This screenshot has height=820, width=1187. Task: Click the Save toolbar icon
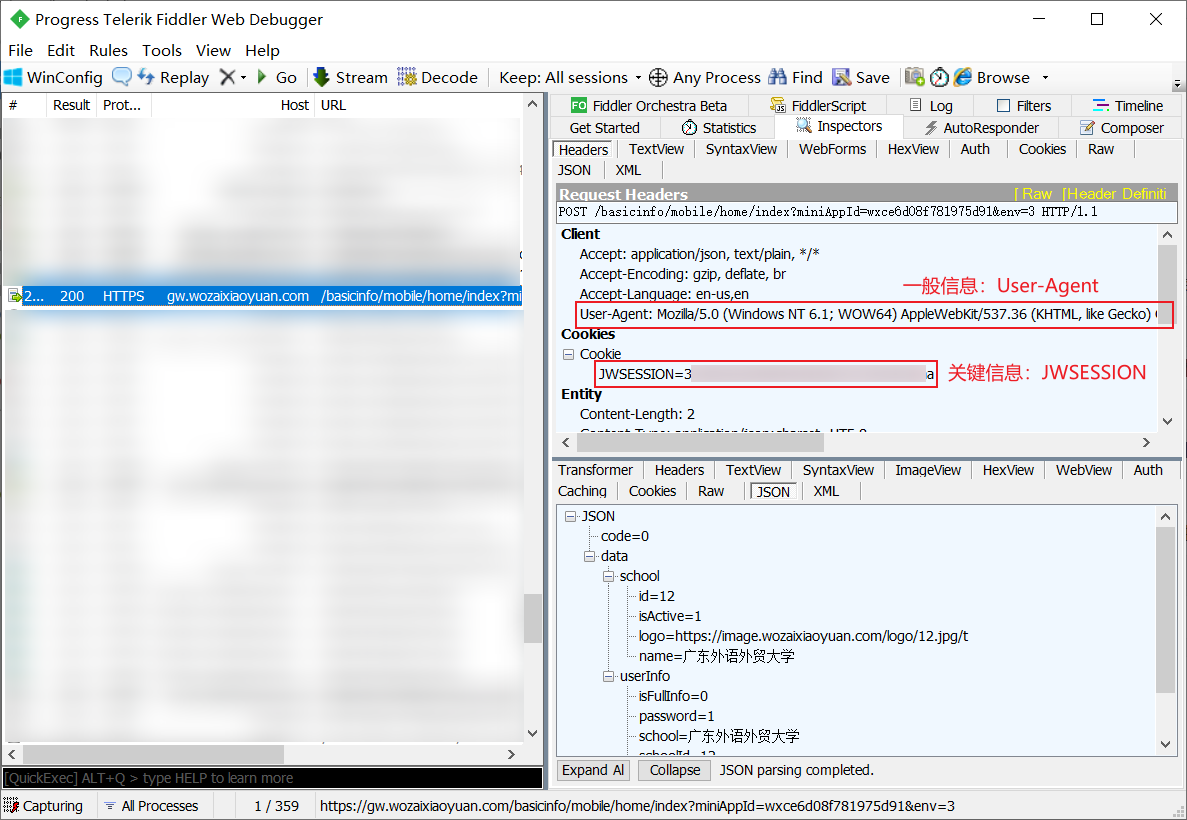(842, 77)
